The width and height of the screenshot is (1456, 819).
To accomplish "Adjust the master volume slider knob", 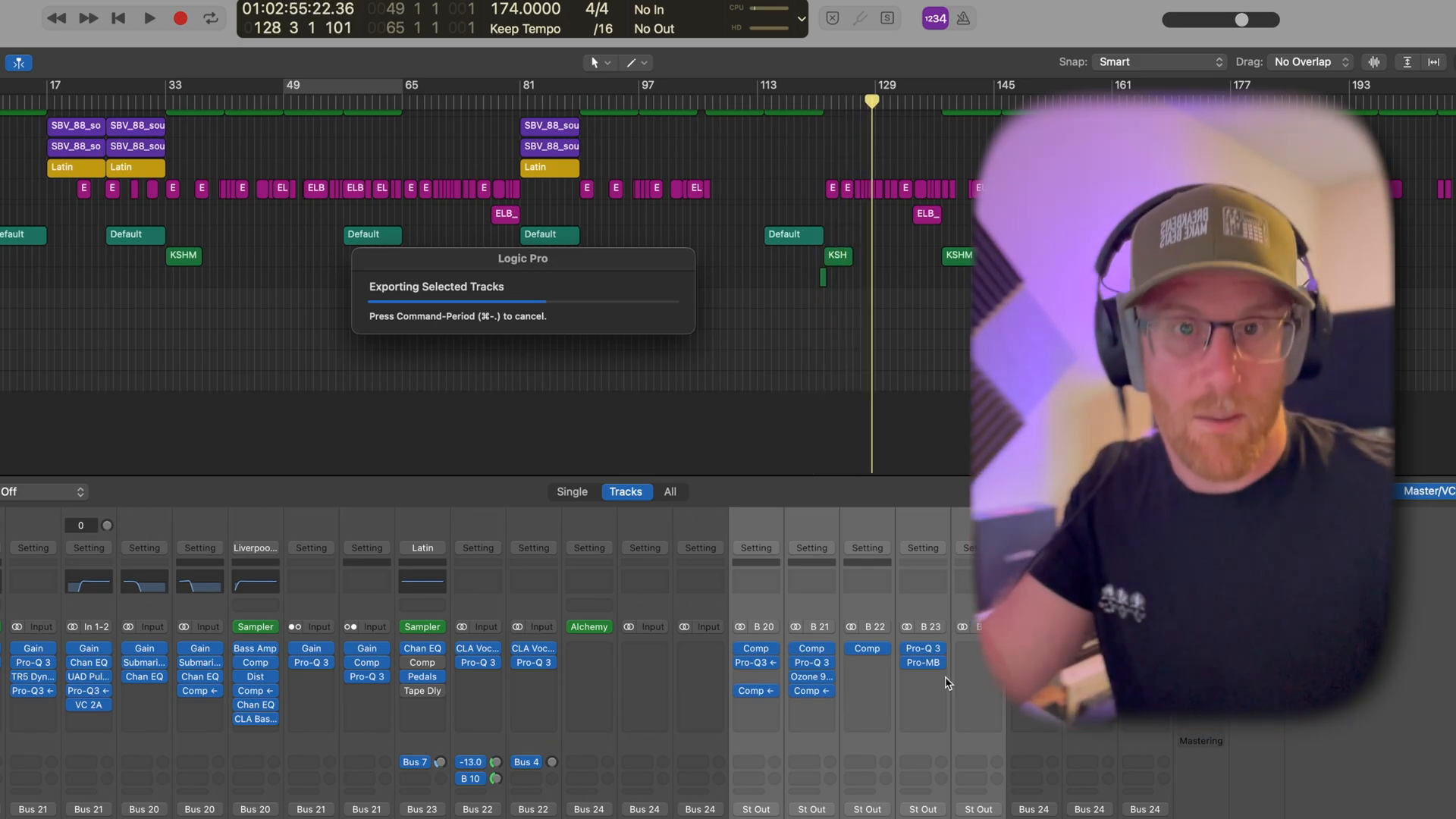I will 1241,20.
